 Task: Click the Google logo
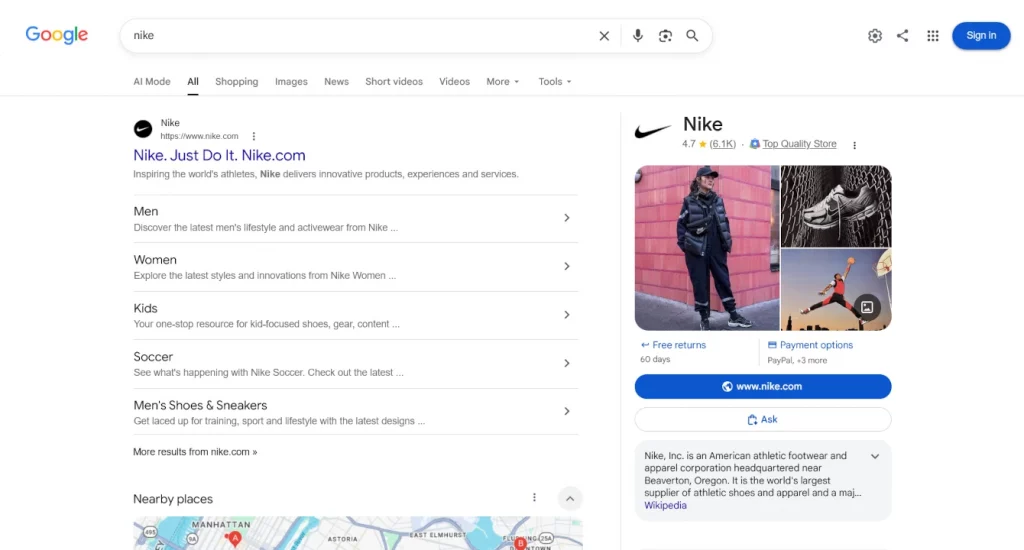coord(57,35)
